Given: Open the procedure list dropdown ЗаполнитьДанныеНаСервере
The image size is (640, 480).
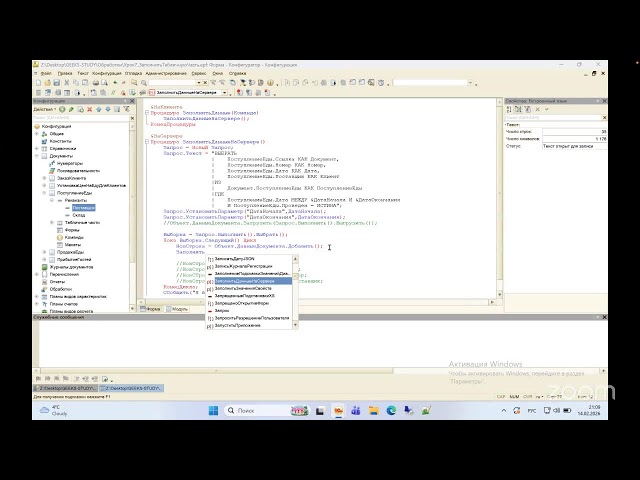Looking at the screenshot, I should (x=224, y=93).
